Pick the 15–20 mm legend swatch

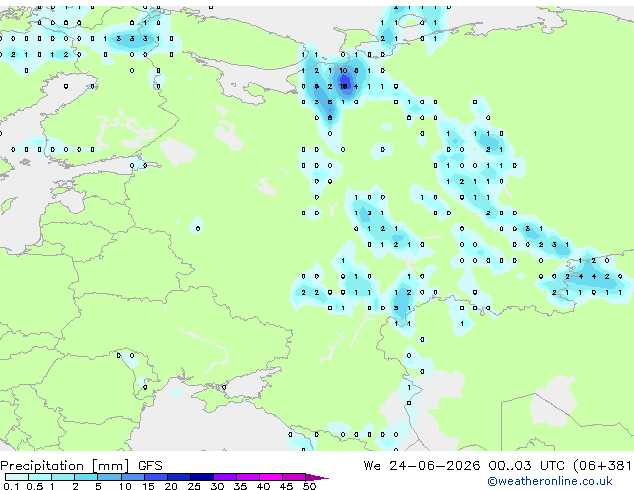tap(156, 477)
